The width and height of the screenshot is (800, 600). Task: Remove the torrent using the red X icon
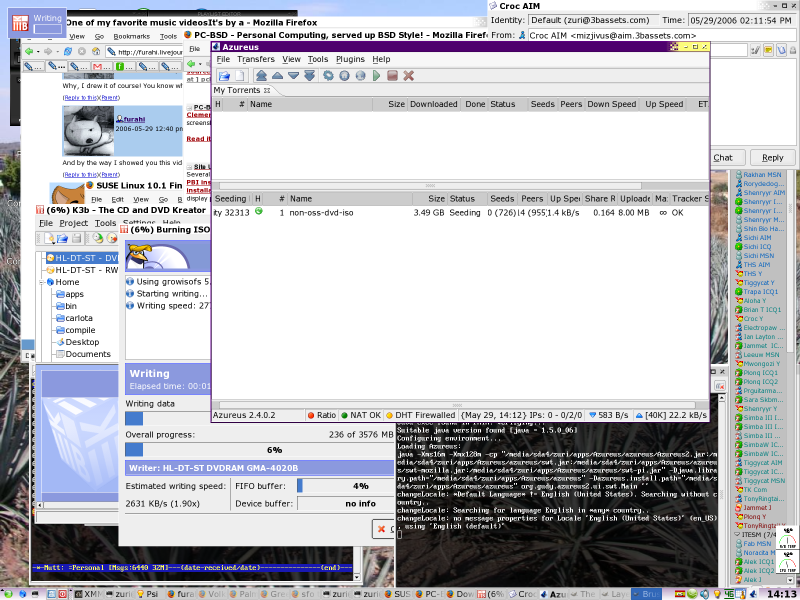[x=408, y=75]
